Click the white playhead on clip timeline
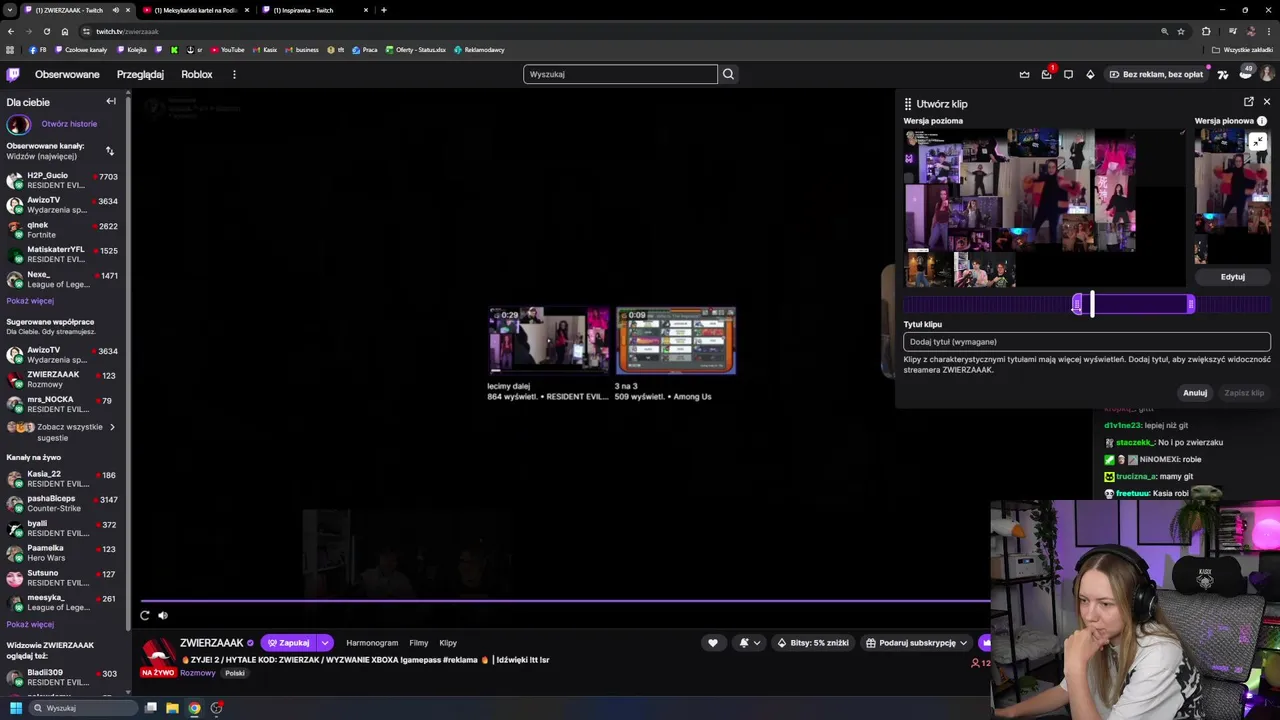Image resolution: width=1280 pixels, height=720 pixels. coord(1092,304)
